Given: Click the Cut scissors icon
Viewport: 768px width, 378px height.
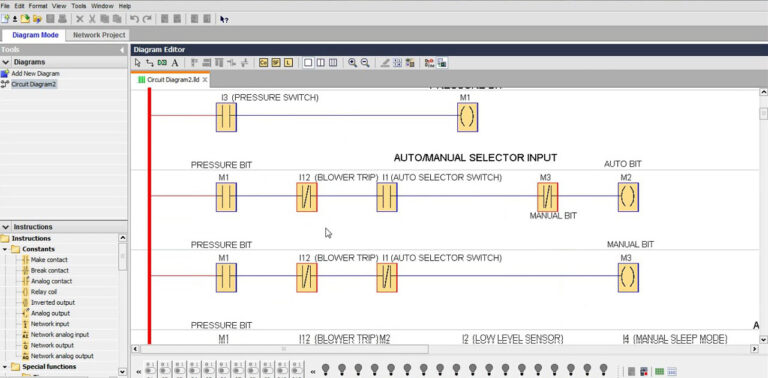Looking at the screenshot, I should point(92,19).
